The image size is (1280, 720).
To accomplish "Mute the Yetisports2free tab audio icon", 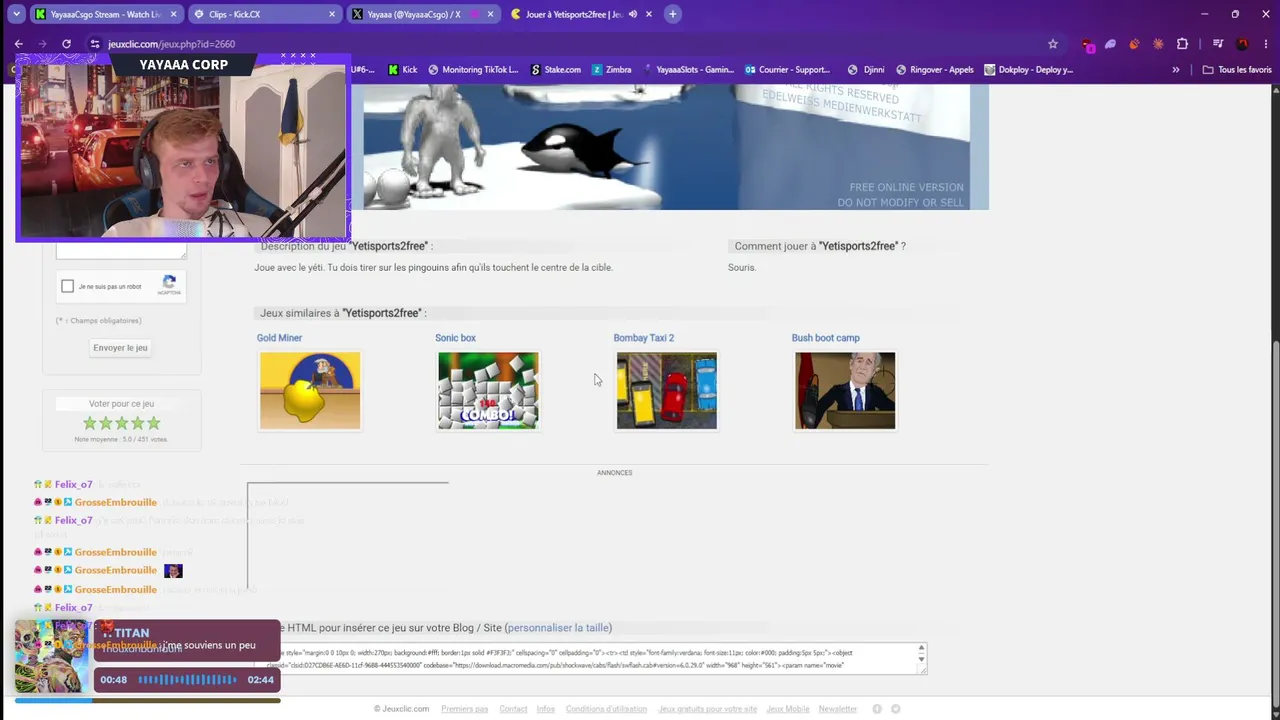I will coord(632,14).
